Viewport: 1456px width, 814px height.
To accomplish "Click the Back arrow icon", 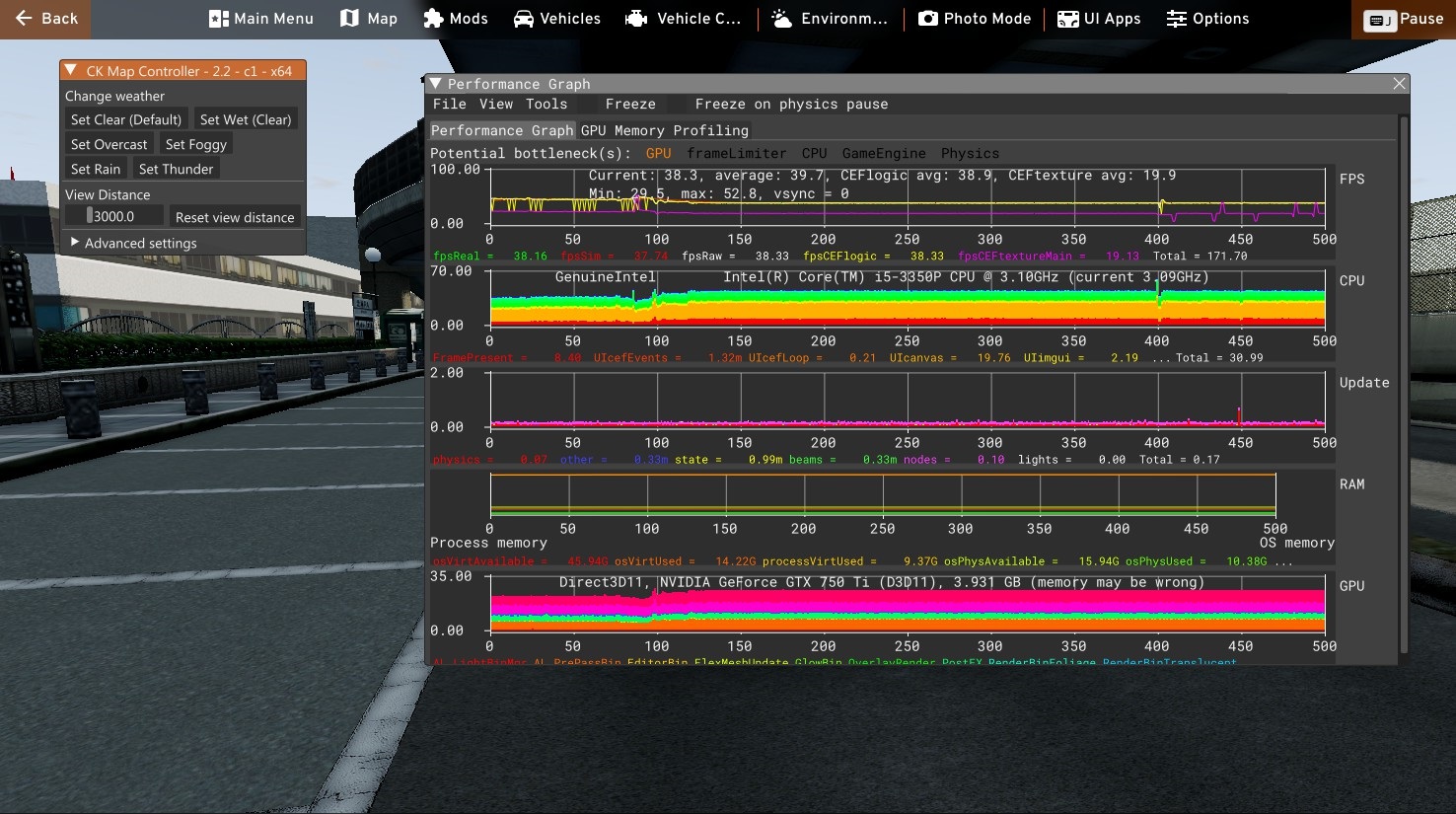I will [24, 19].
